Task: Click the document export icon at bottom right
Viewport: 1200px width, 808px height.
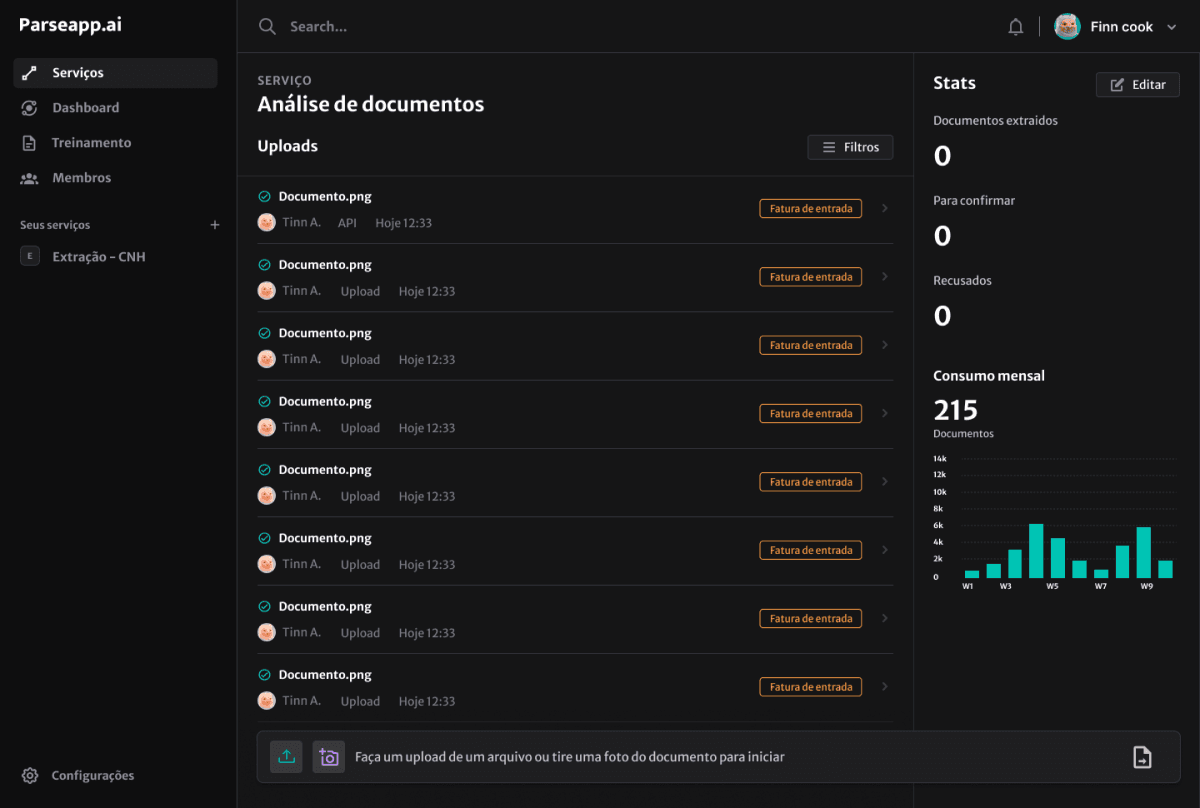Action: (1143, 757)
